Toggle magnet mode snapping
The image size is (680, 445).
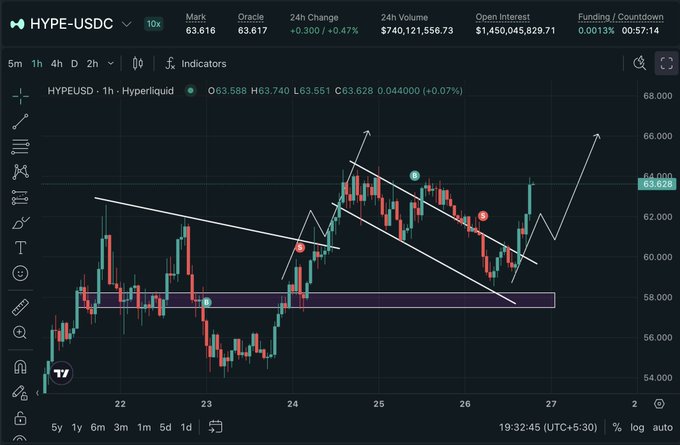pos(20,367)
